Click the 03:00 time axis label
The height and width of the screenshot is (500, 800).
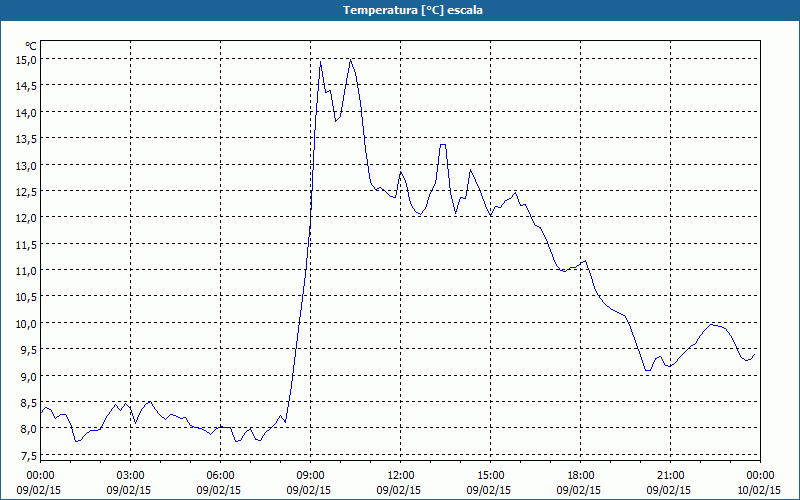click(x=130, y=476)
